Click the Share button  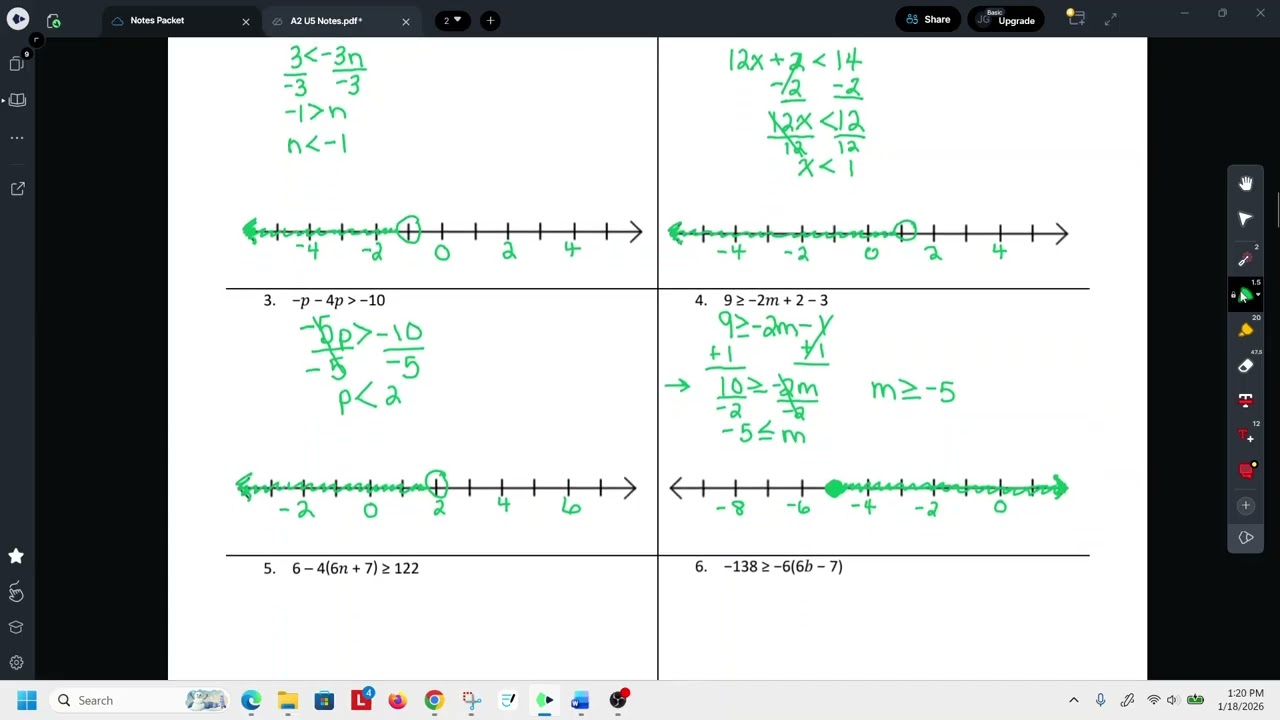coord(927,19)
